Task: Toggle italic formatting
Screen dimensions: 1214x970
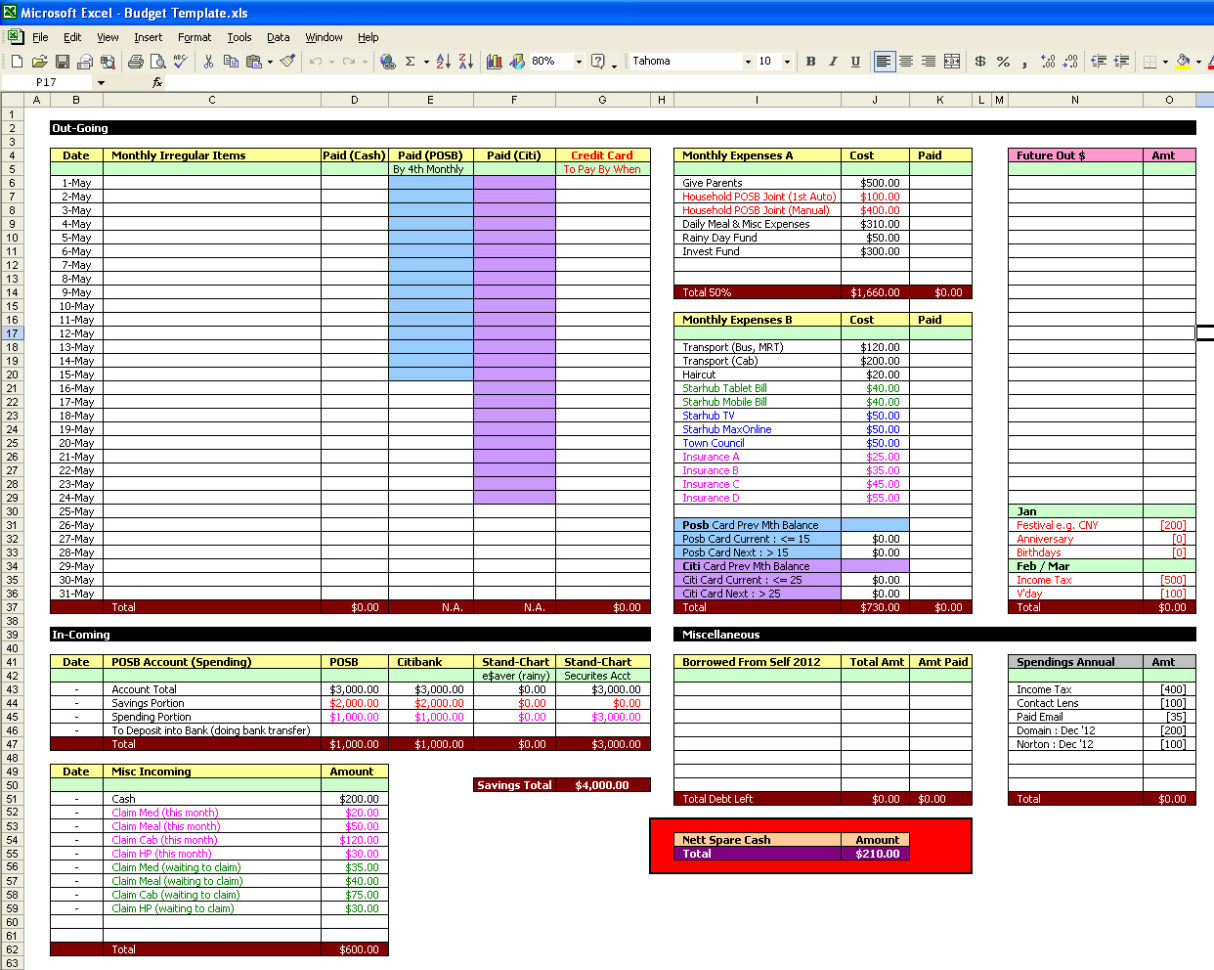Action: pos(833,61)
